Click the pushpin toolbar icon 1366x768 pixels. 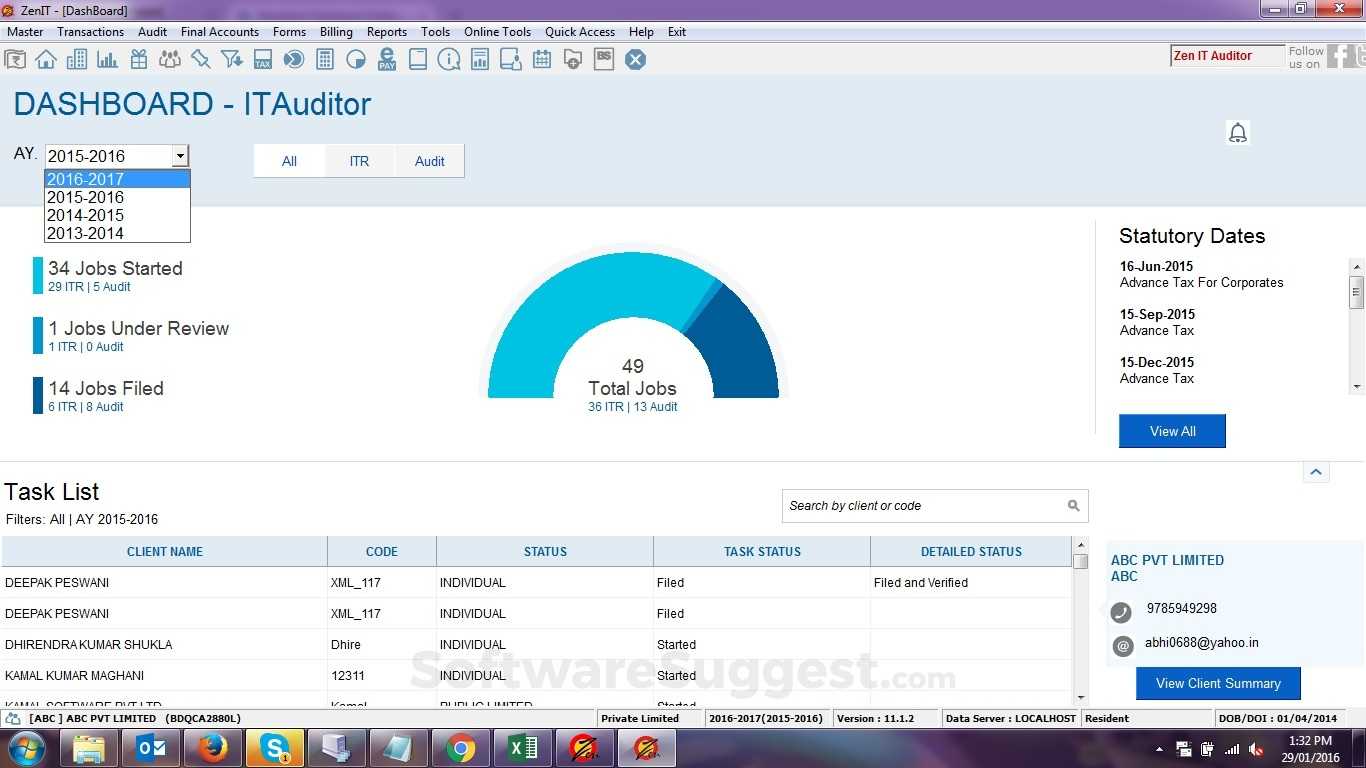pos(200,60)
